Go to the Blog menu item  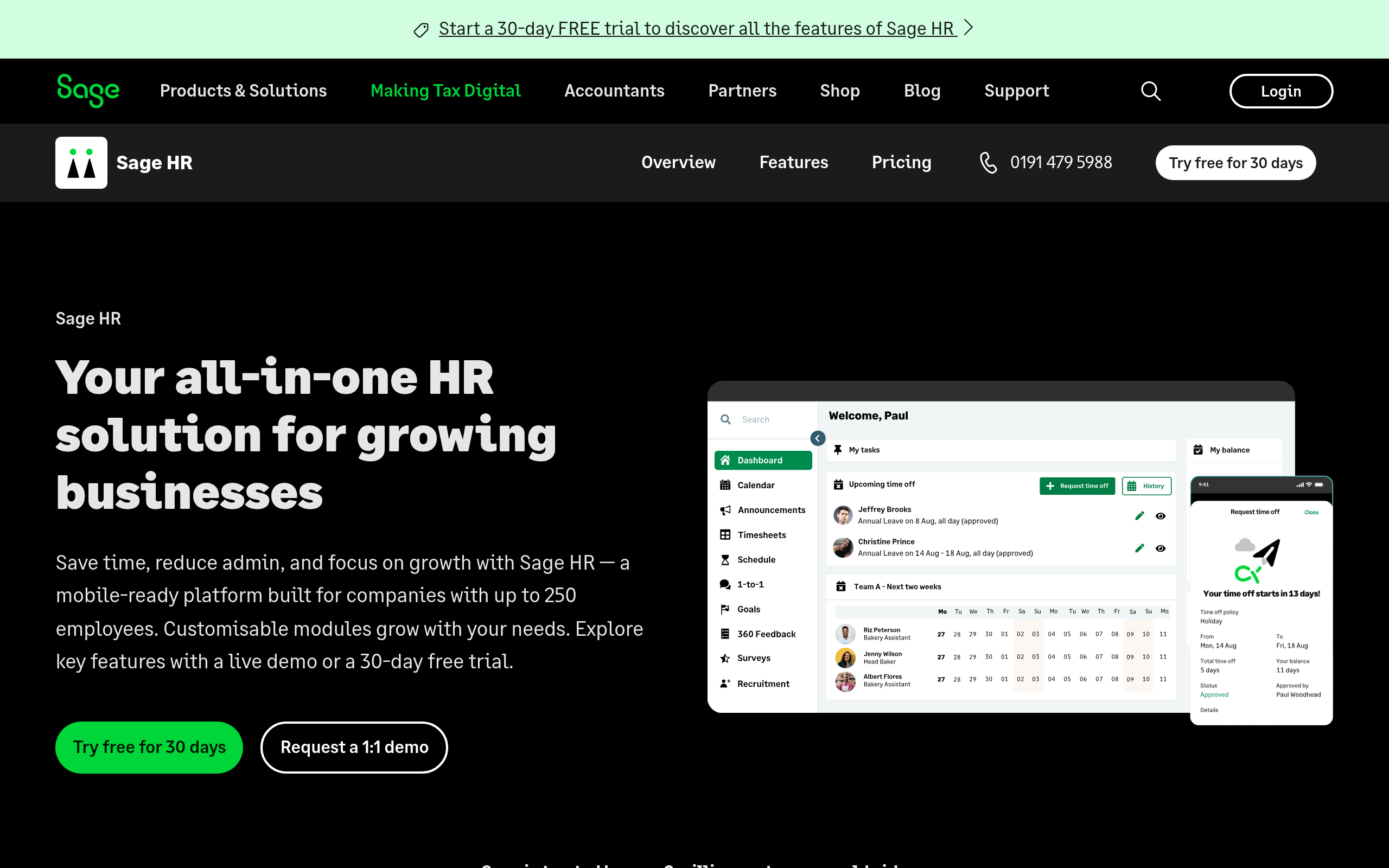922,91
